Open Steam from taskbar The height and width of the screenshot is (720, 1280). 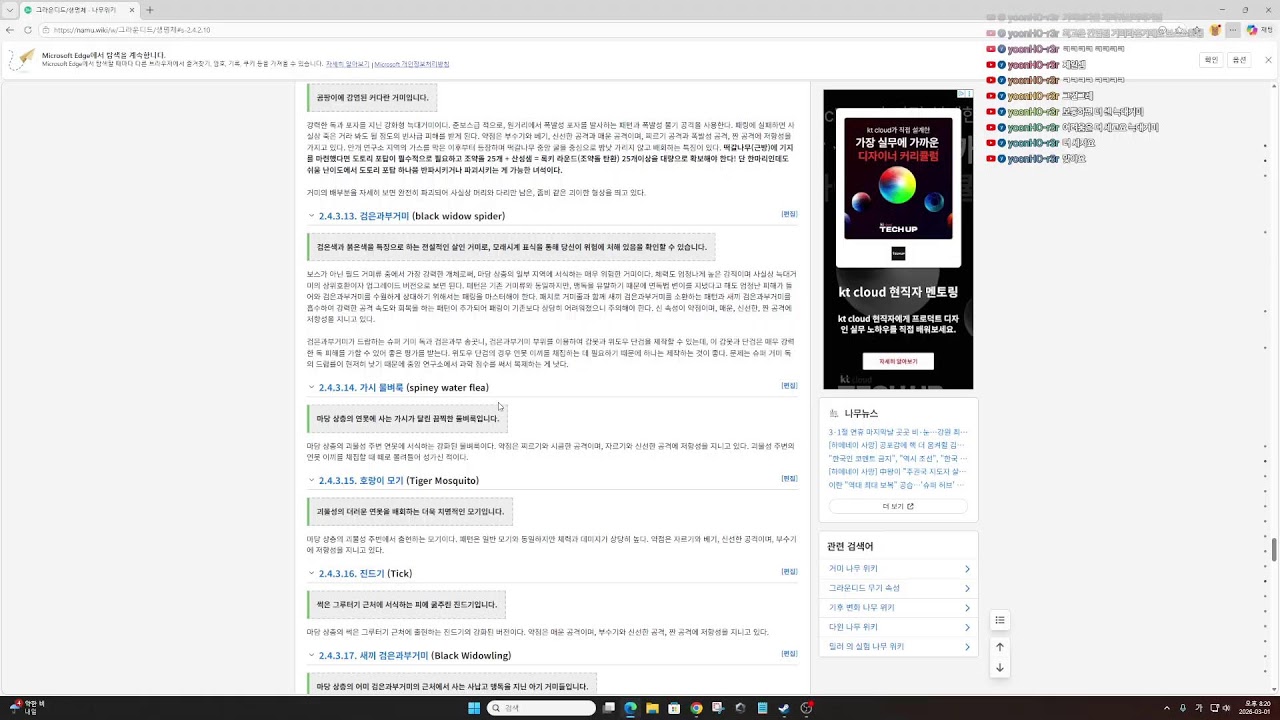[x=784, y=708]
